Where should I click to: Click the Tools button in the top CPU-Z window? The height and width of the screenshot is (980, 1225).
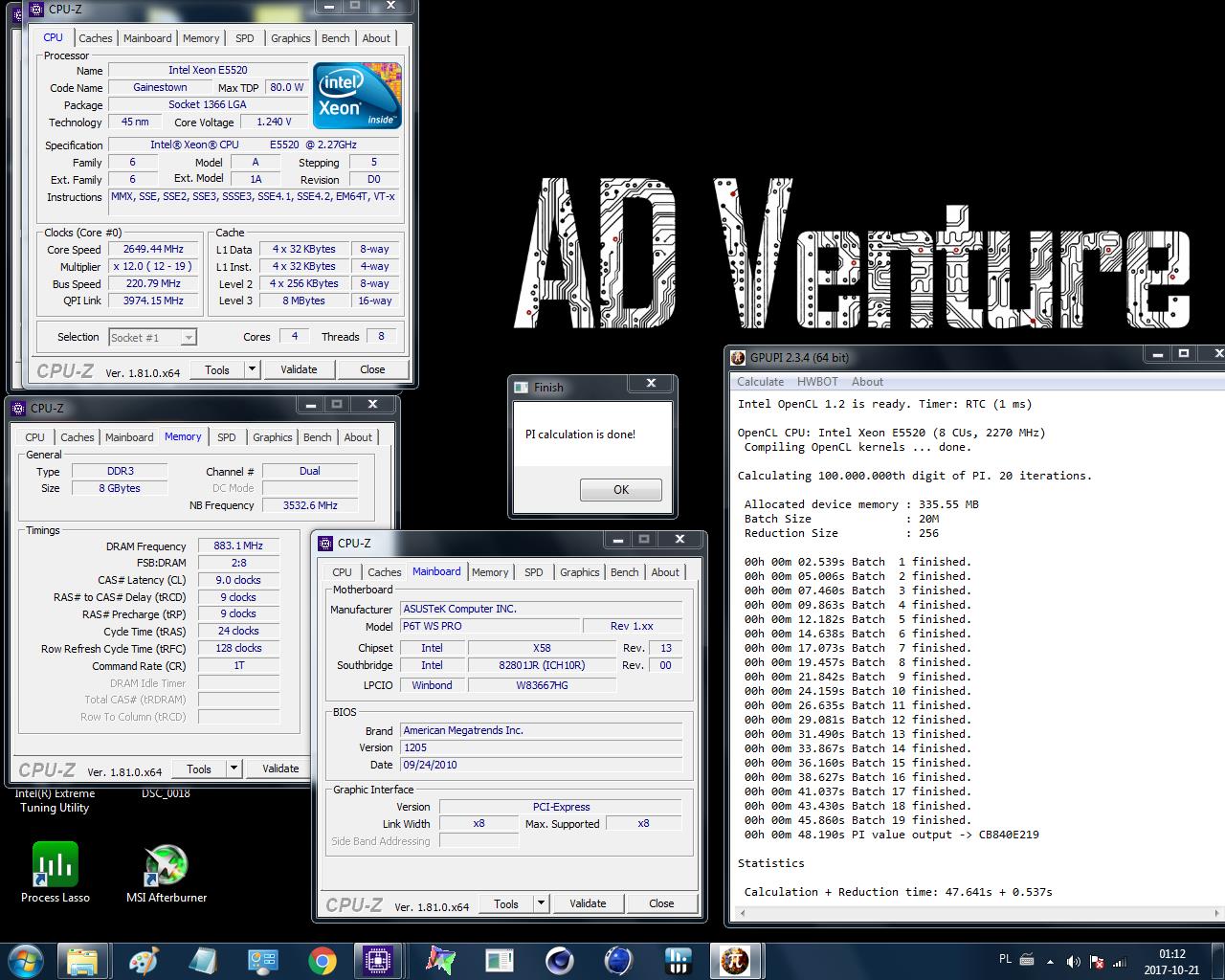click(217, 369)
